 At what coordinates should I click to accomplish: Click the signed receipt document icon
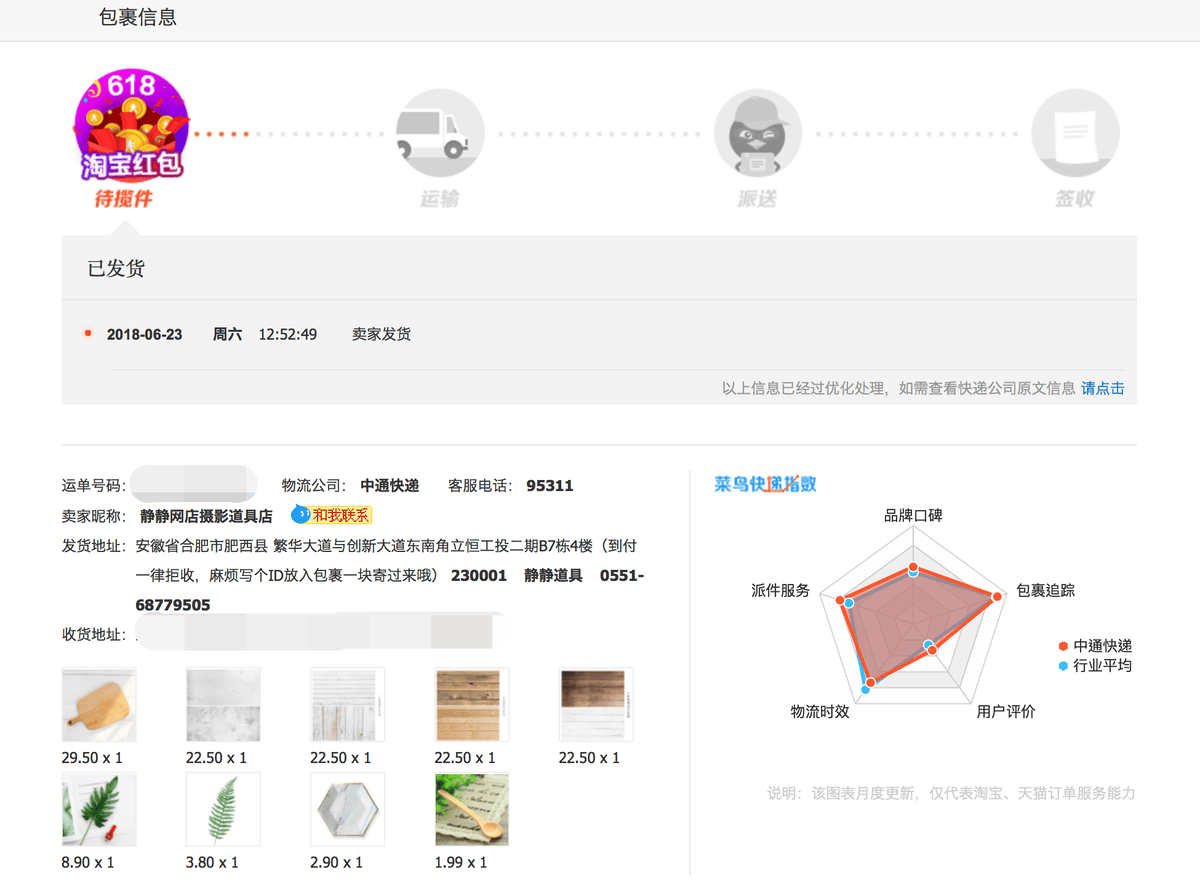coord(1075,133)
